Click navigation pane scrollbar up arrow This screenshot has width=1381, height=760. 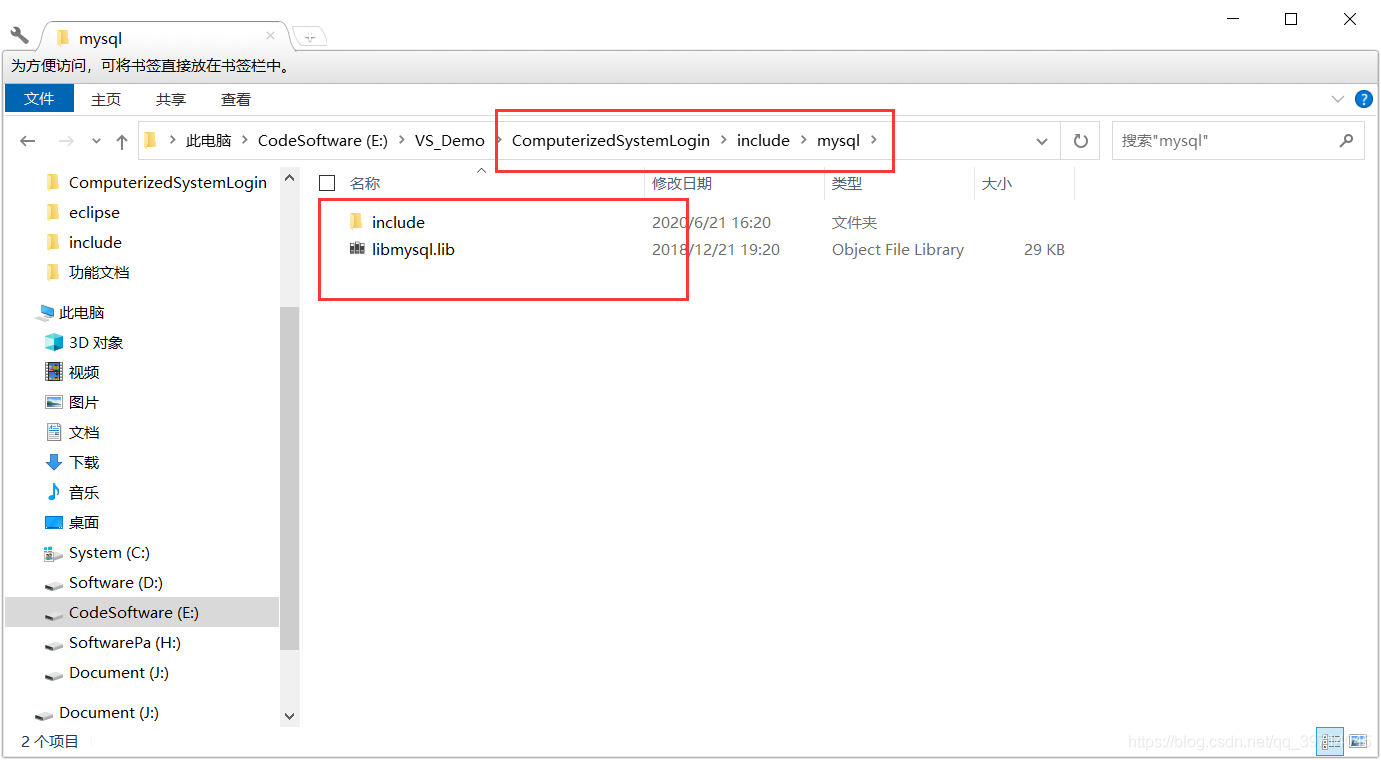tap(290, 178)
